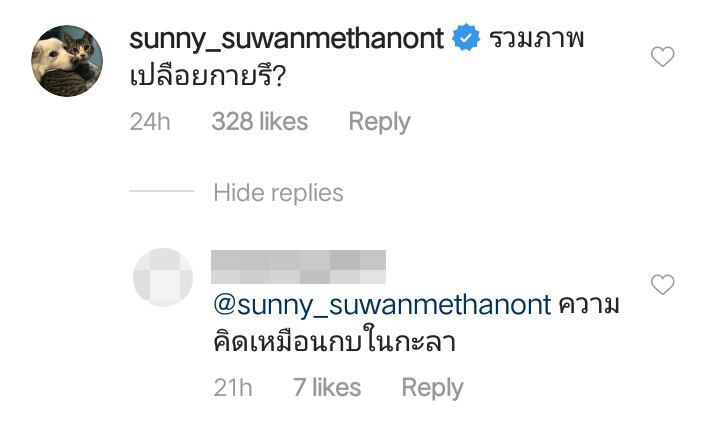Click the 21h timestamp
This screenshot has width=719, height=437.
coord(234,387)
